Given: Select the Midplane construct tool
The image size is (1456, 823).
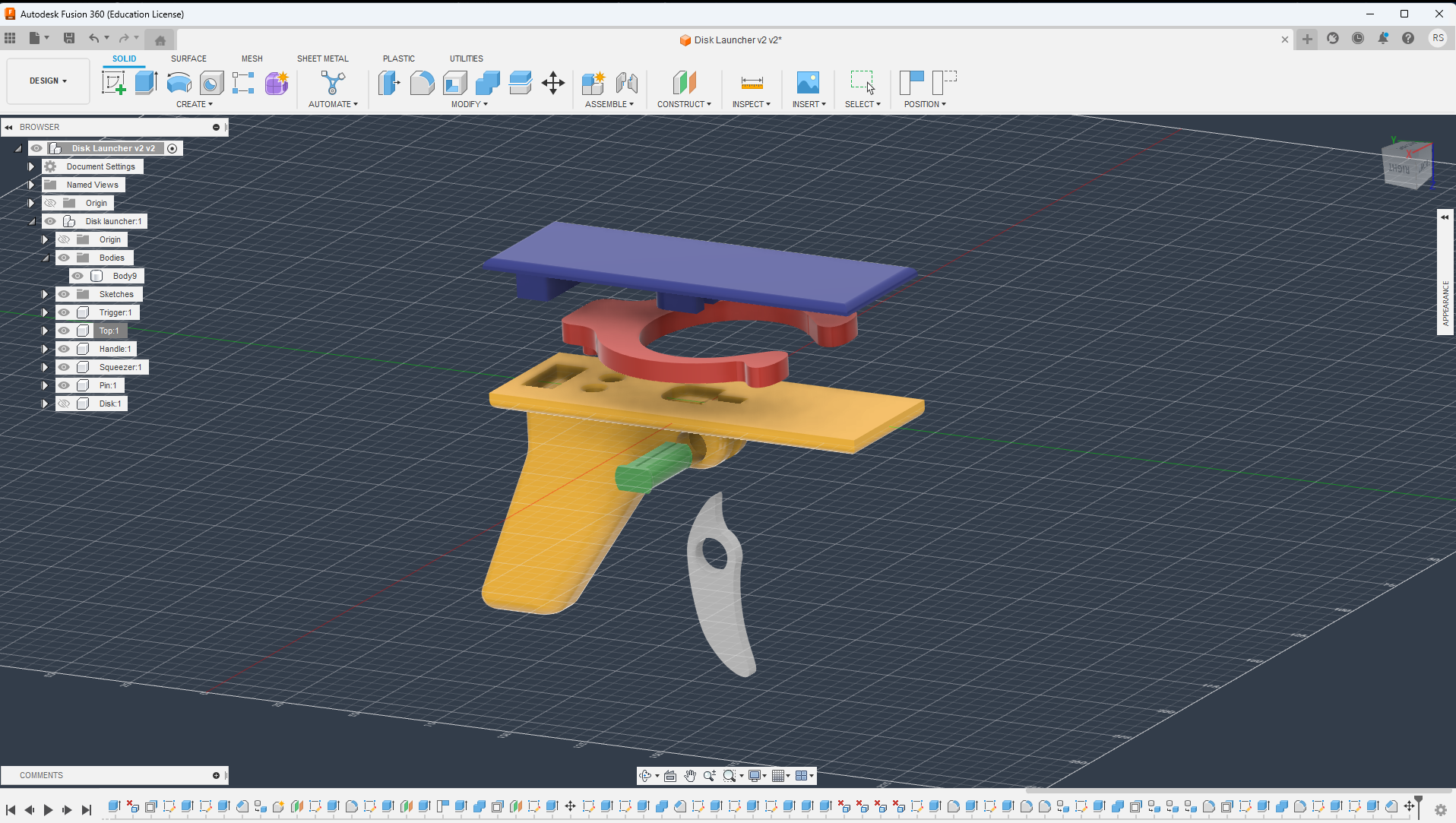Looking at the screenshot, I should [x=684, y=83].
